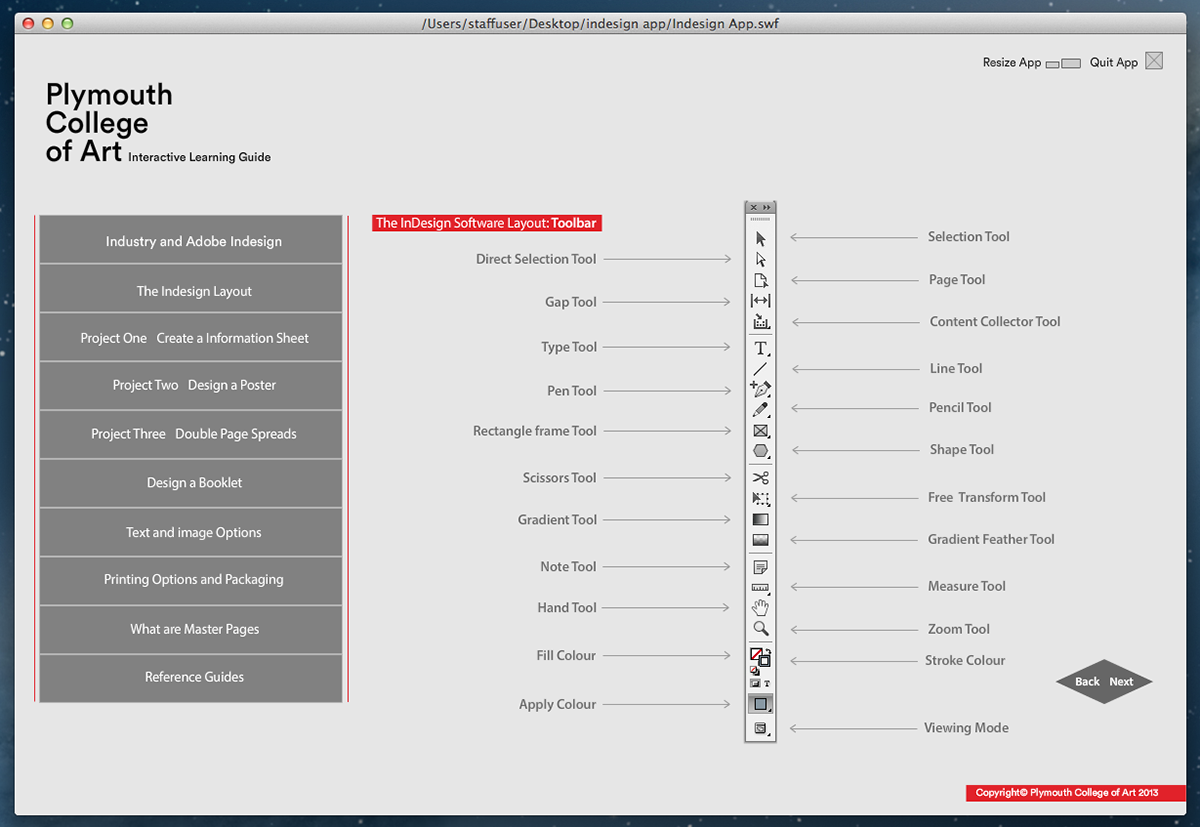
Task: Select the Measure tool ruler icon
Action: [761, 588]
